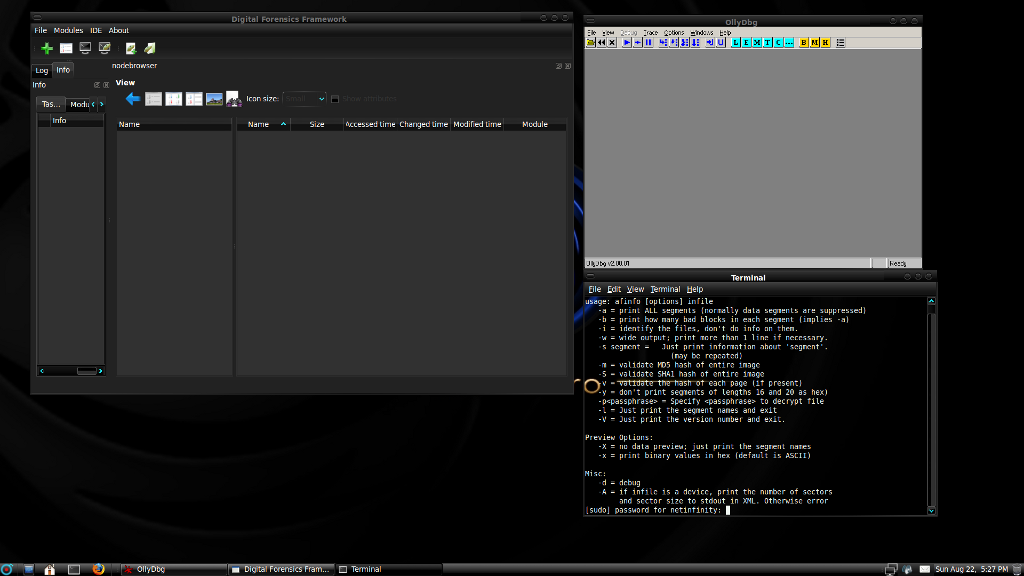Screen dimensions: 1024x576
Task: Click the blue back arrow in View
Action: (133, 99)
